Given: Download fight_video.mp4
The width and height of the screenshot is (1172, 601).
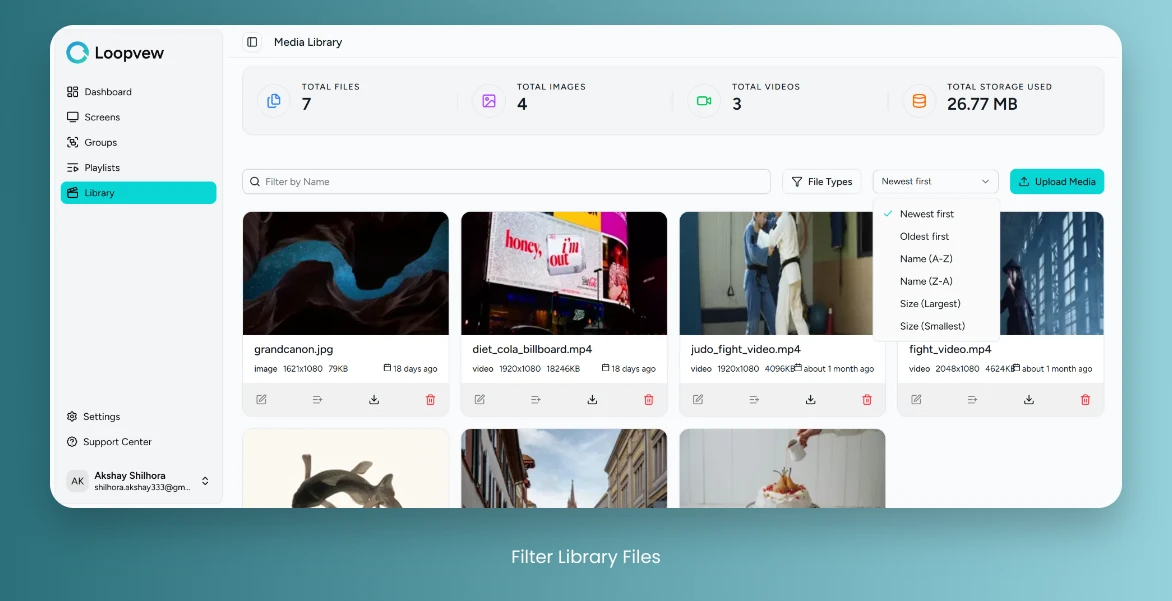Looking at the screenshot, I should pos(1028,400).
